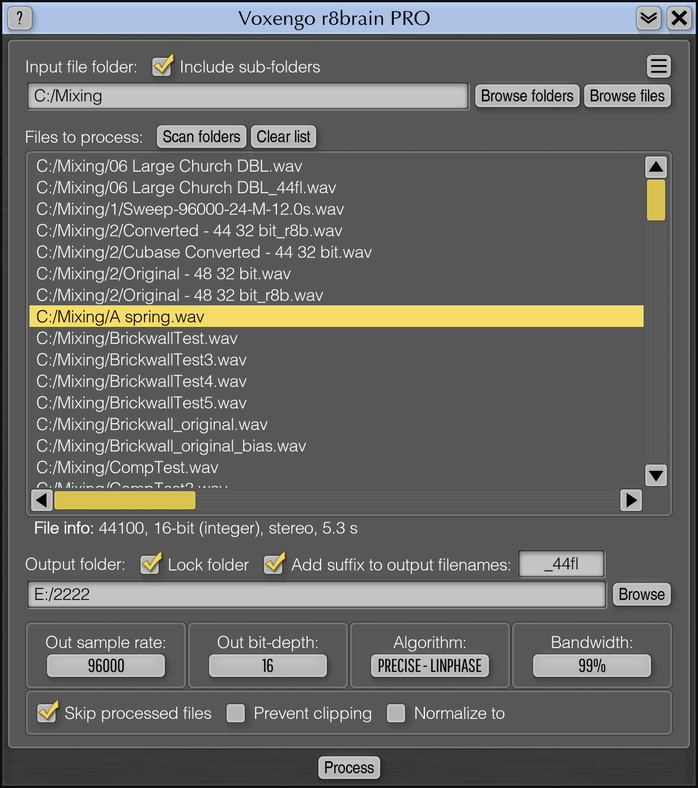Disable Skip processed files checkbox
The image size is (698, 788).
click(x=47, y=712)
